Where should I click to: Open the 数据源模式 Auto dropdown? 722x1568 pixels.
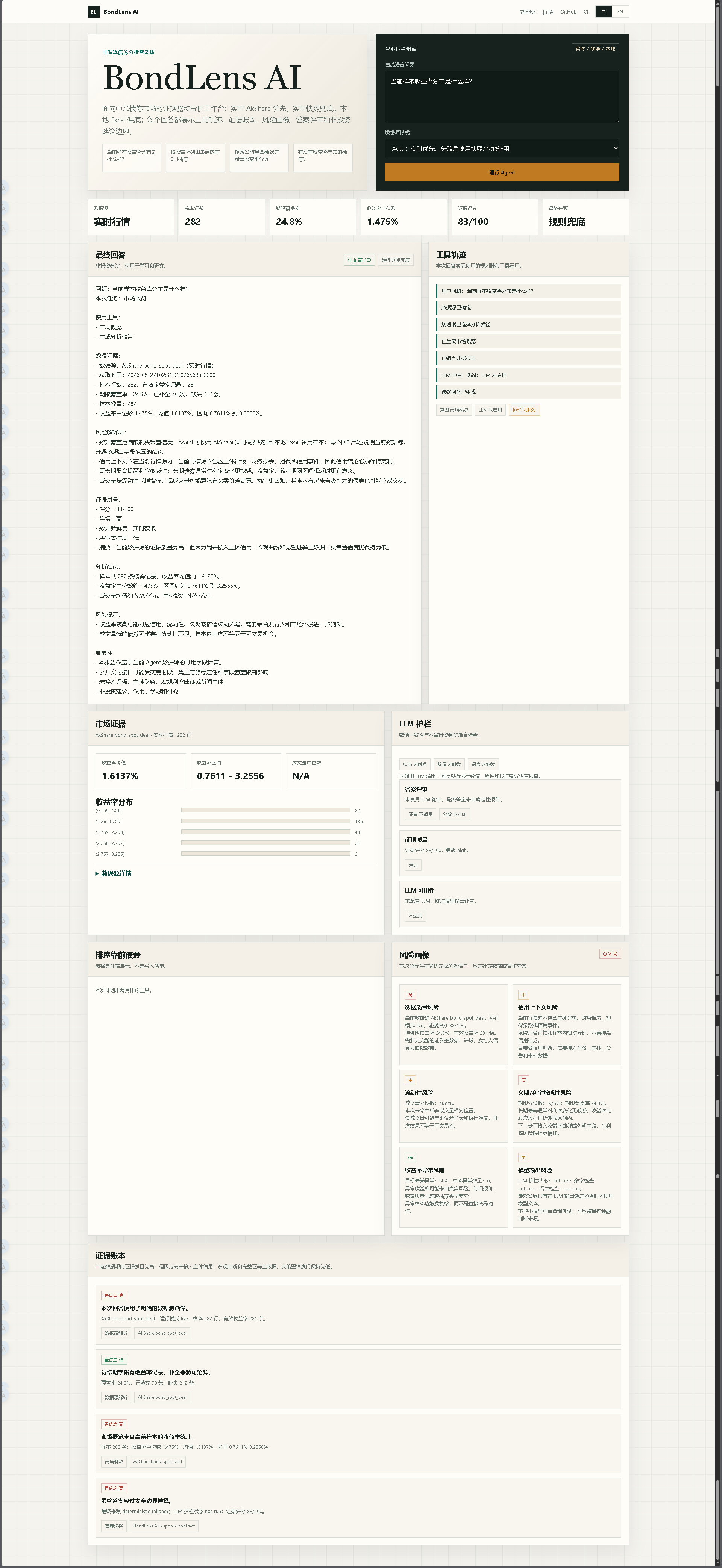pos(502,148)
